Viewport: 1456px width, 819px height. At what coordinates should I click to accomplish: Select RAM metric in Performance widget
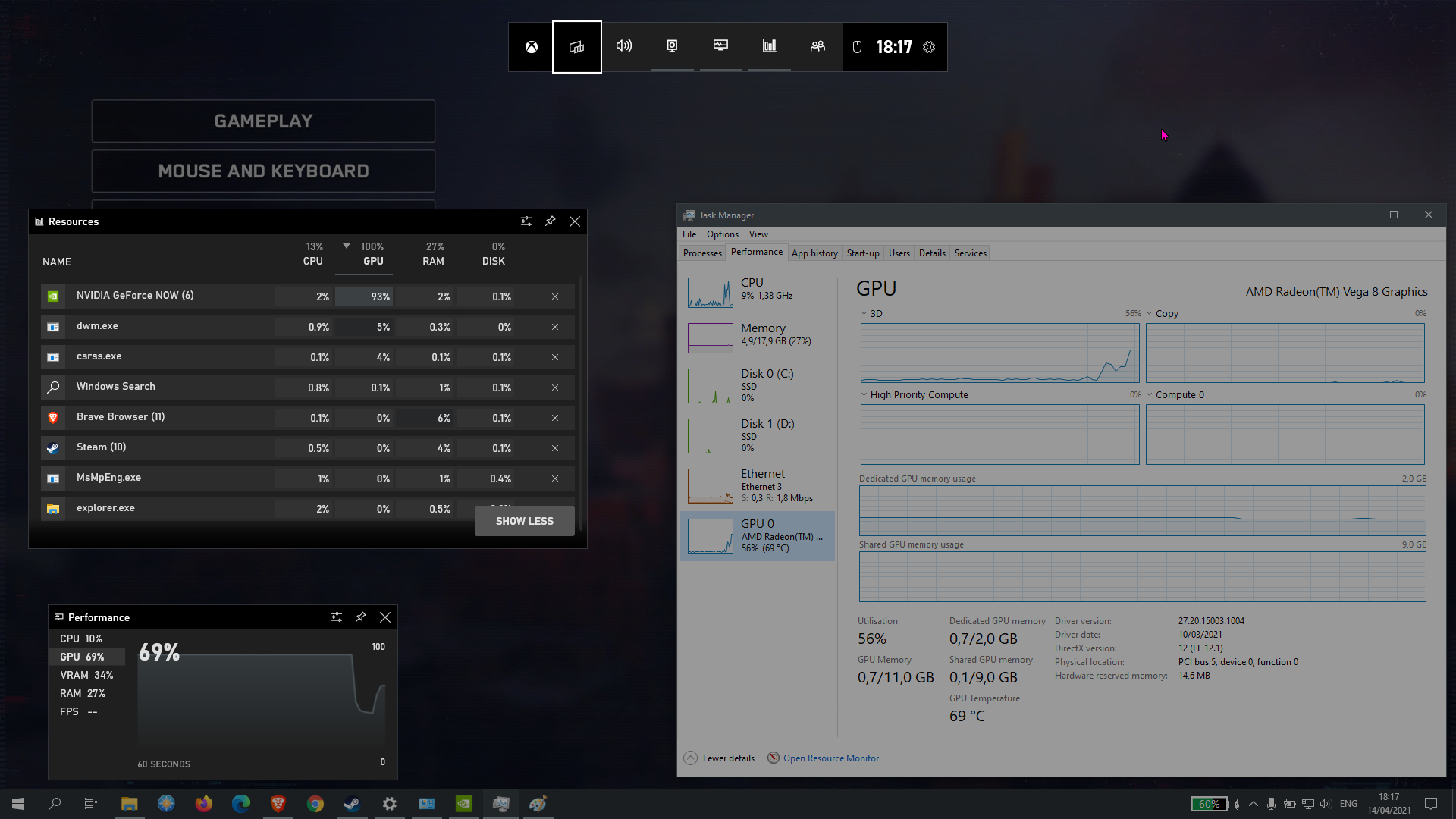tap(88, 693)
